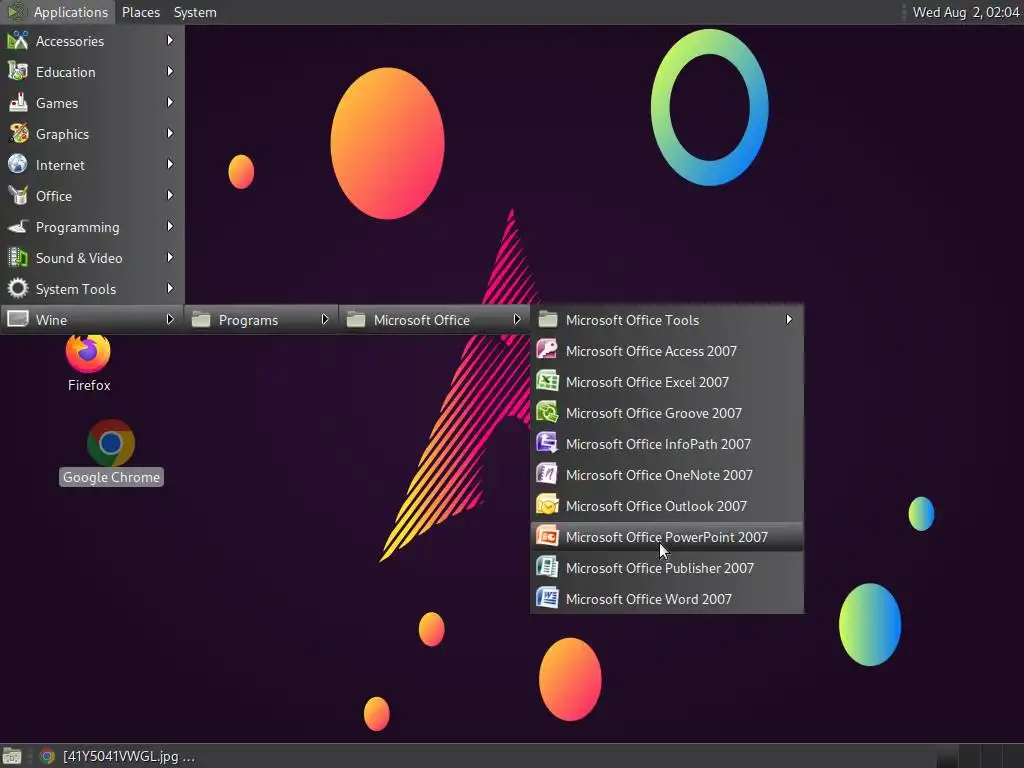Click the System Tools gear icon
Screen dimensions: 1024x768
[x=18, y=289]
